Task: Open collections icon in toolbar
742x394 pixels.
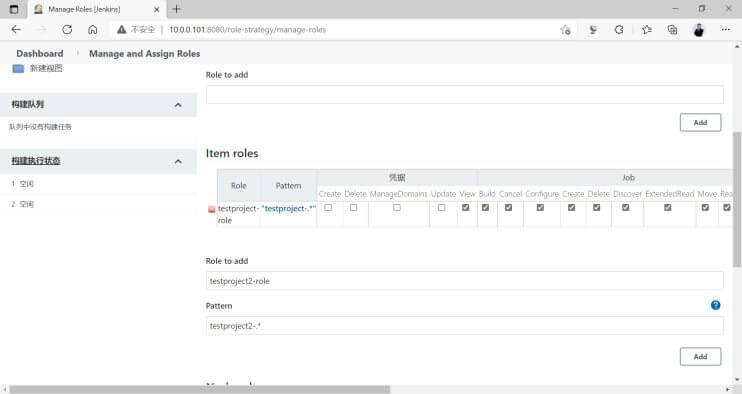Action: 672,30
